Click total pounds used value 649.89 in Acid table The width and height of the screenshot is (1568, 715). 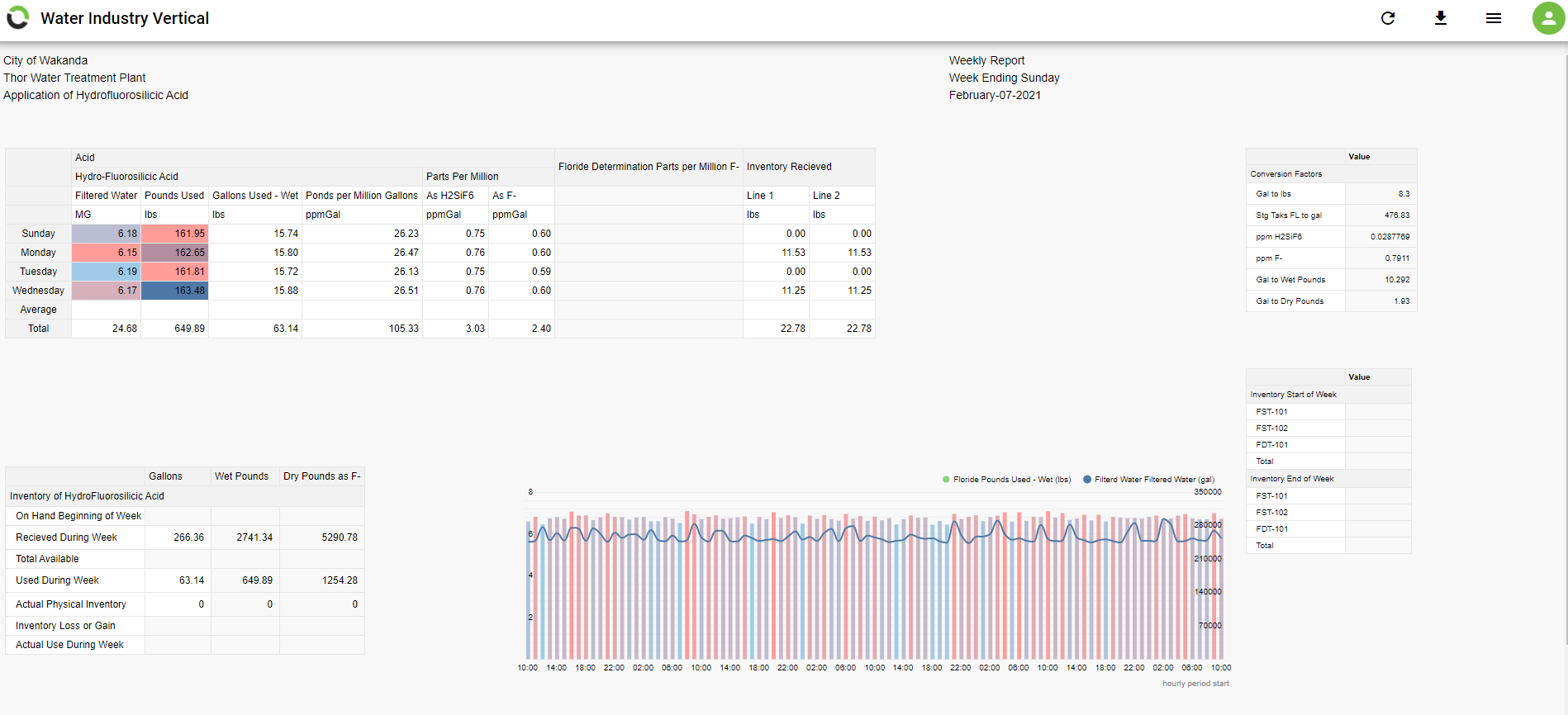[x=175, y=329]
